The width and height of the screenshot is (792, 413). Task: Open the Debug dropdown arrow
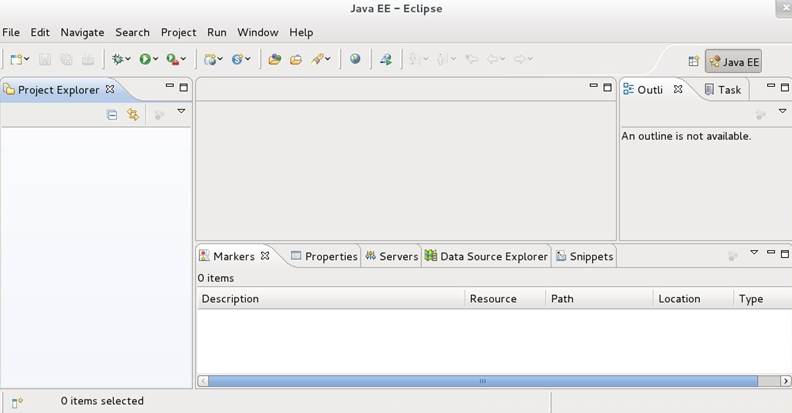tap(128, 59)
